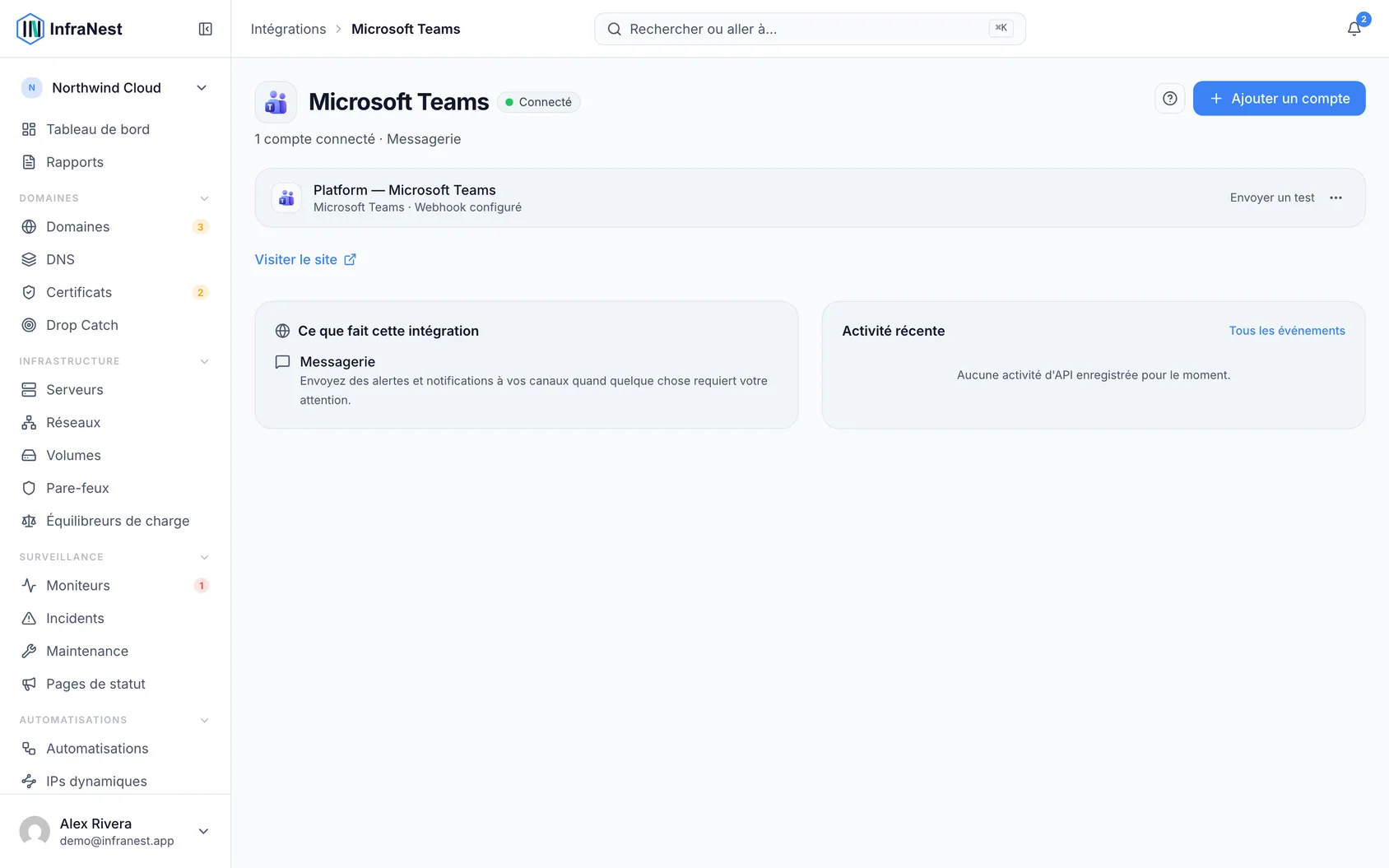This screenshot has height=868, width=1389.
Task: Click Microsoft Teams breadcrumb text
Action: coord(406,29)
